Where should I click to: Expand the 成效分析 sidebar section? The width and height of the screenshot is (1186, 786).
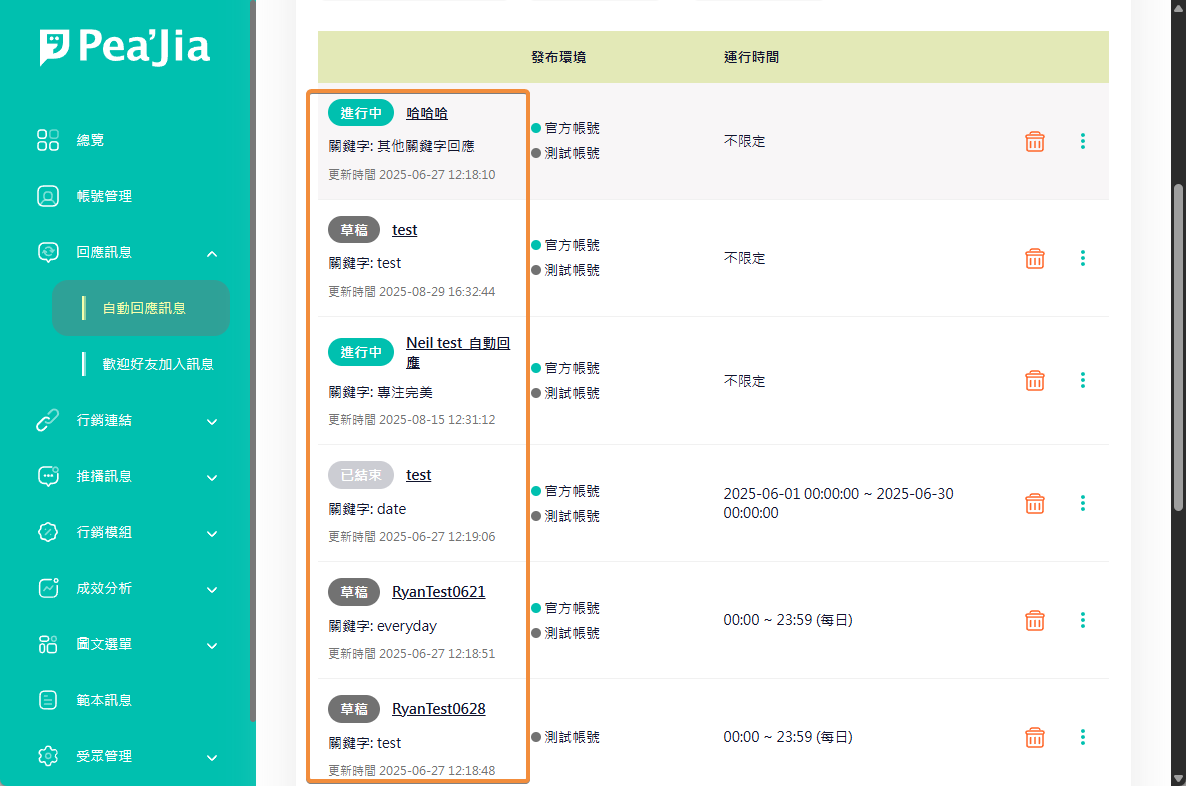(x=212, y=590)
